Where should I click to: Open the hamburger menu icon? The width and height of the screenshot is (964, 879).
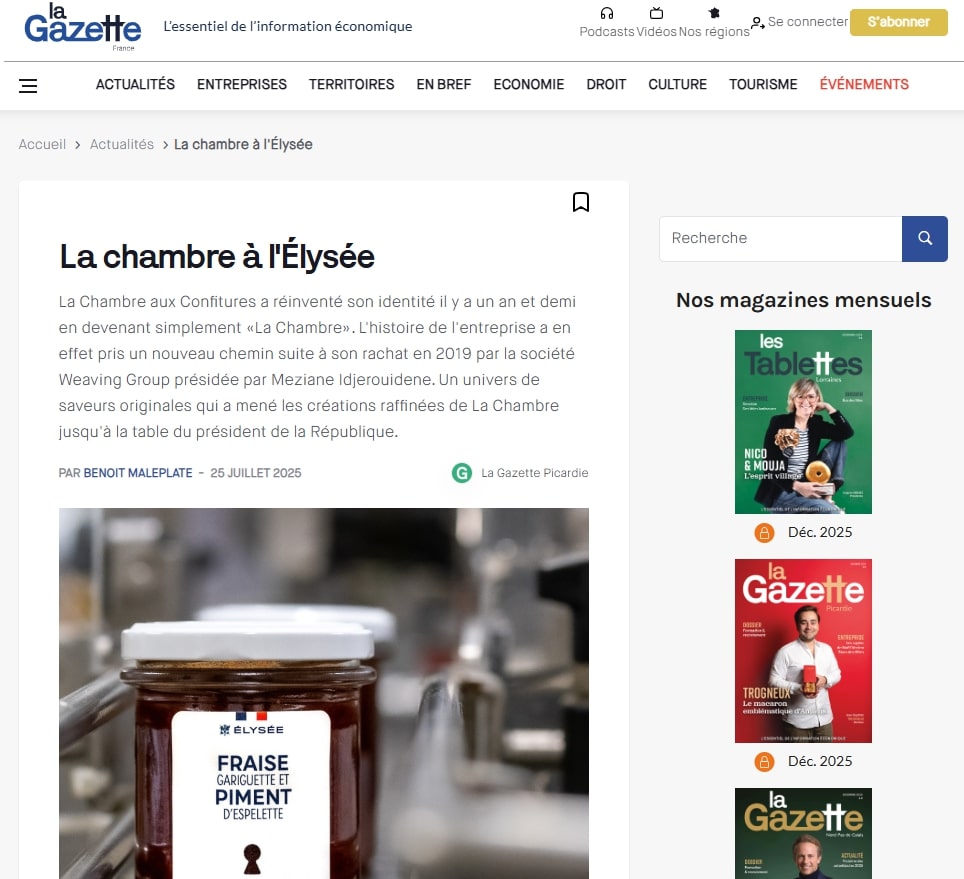tap(28, 85)
